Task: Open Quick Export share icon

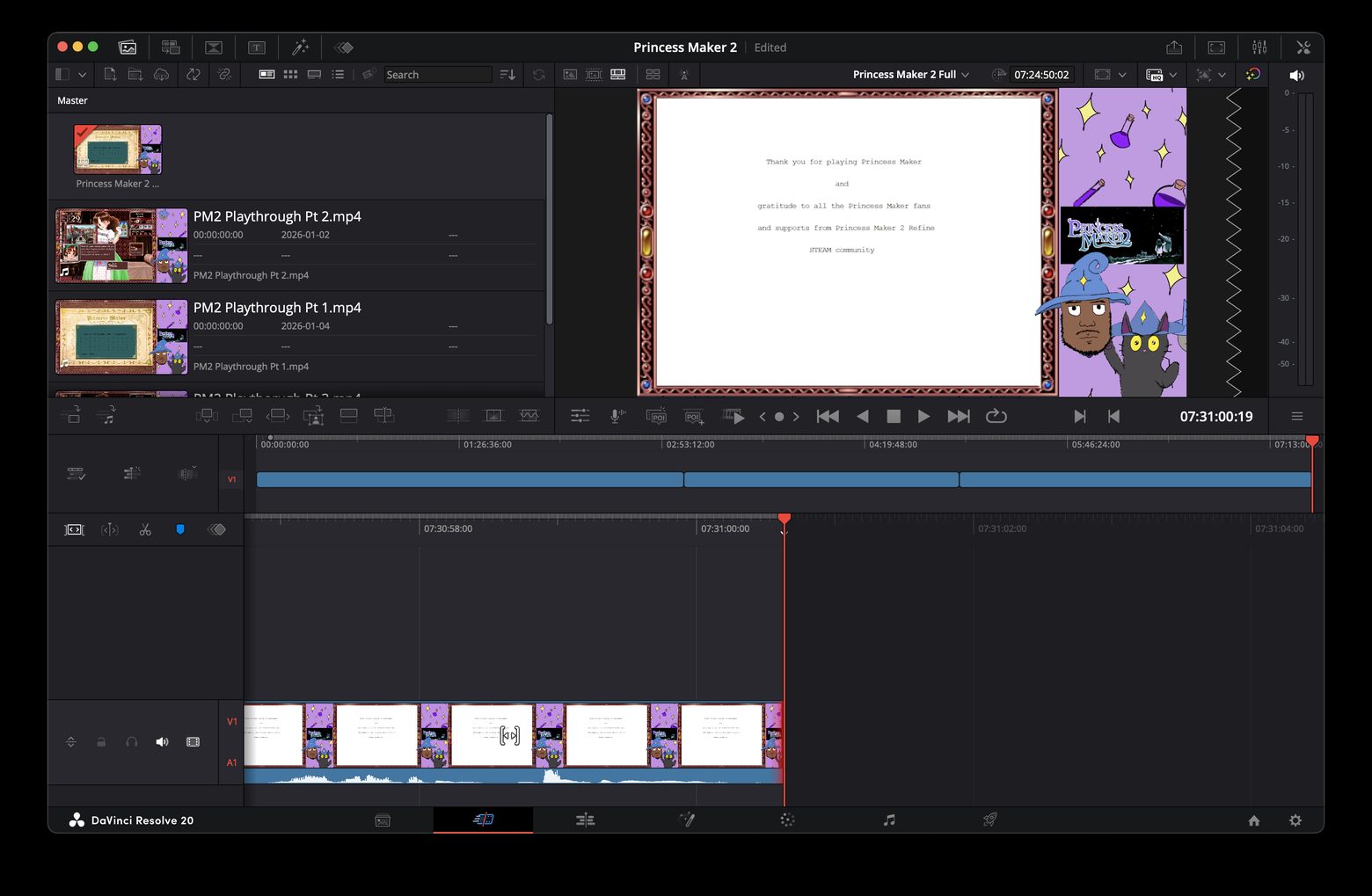Action: click(x=1174, y=47)
